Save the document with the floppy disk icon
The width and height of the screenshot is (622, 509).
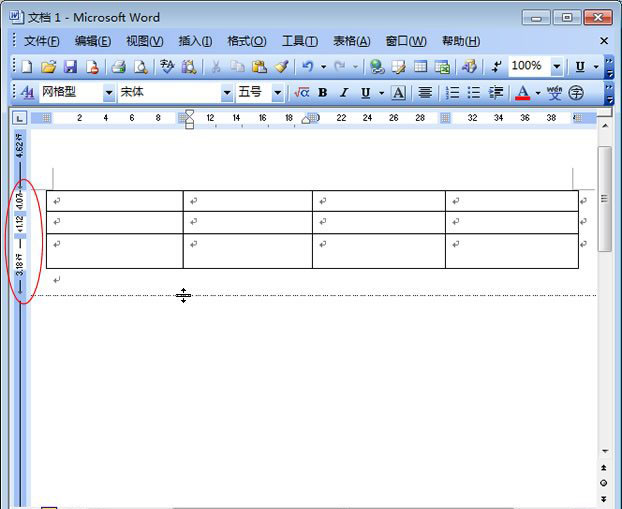click(x=70, y=67)
